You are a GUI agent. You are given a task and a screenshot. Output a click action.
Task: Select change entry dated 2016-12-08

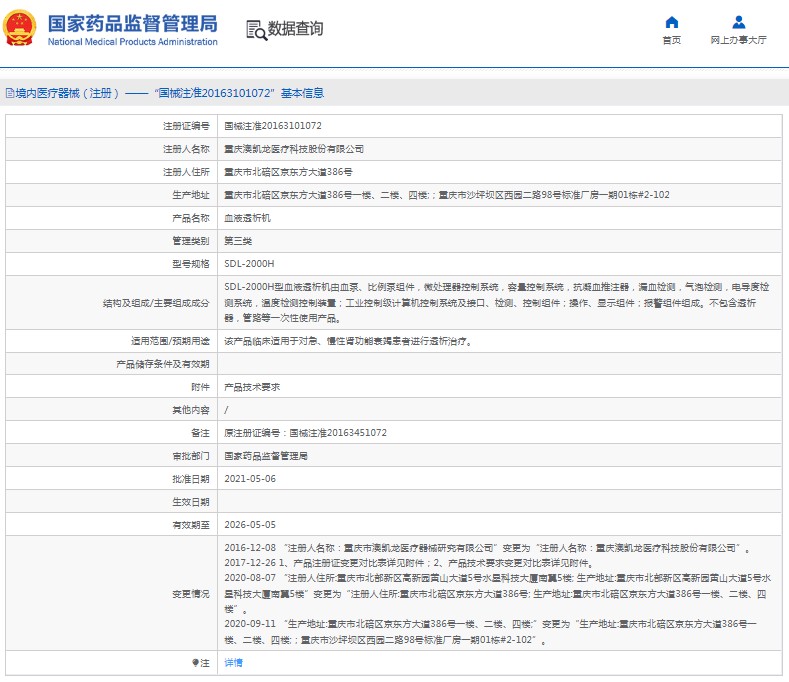click(487, 548)
